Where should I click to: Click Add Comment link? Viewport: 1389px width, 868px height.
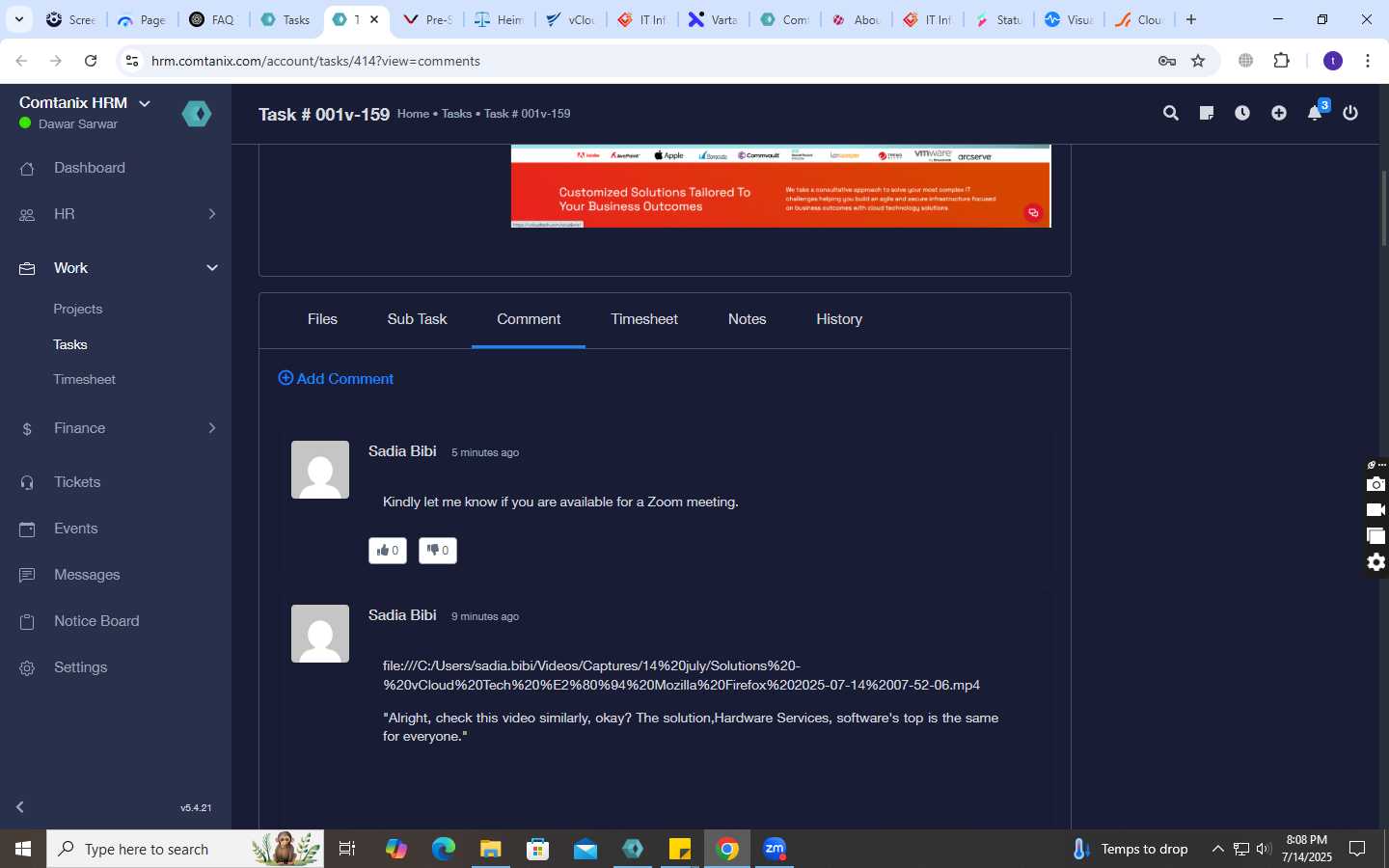point(336,379)
